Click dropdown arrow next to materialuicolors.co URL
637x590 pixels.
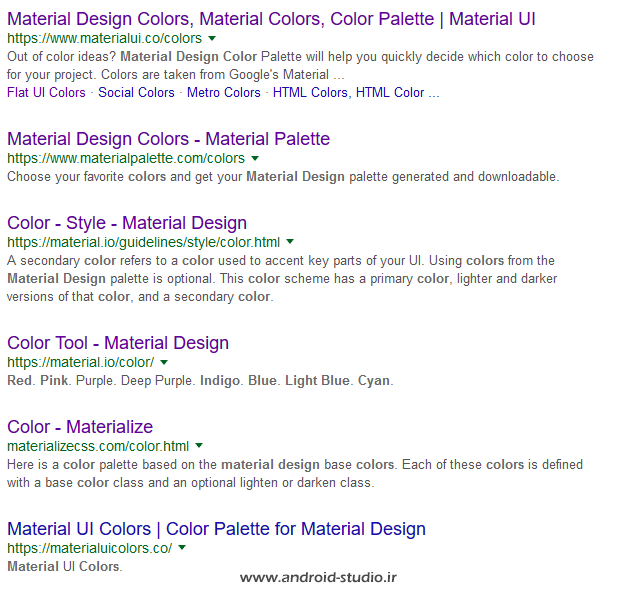(x=182, y=549)
